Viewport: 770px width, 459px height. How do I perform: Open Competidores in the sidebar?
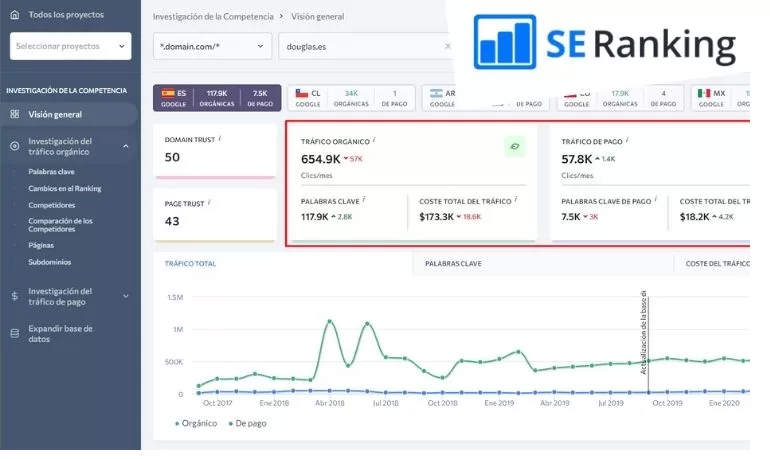click(51, 204)
